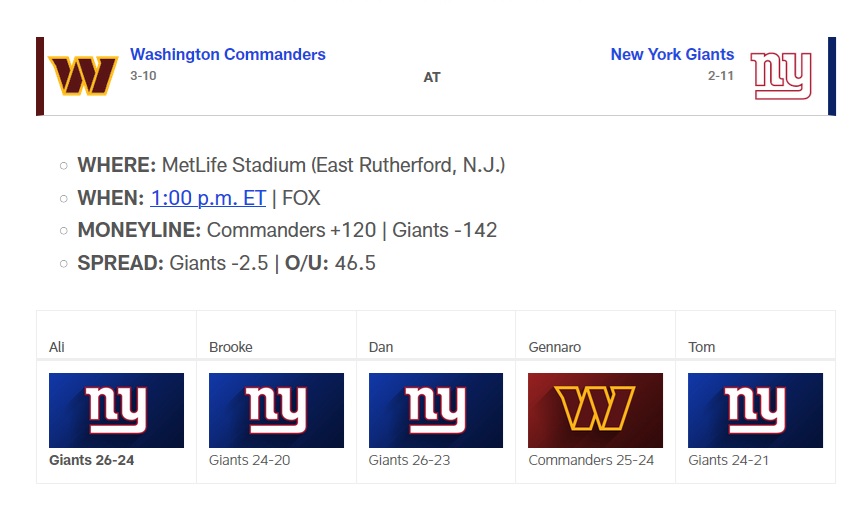Screen dimensions: 864x514
Task: Open the Washington Commanders team link
Action: pyautogui.click(x=228, y=54)
